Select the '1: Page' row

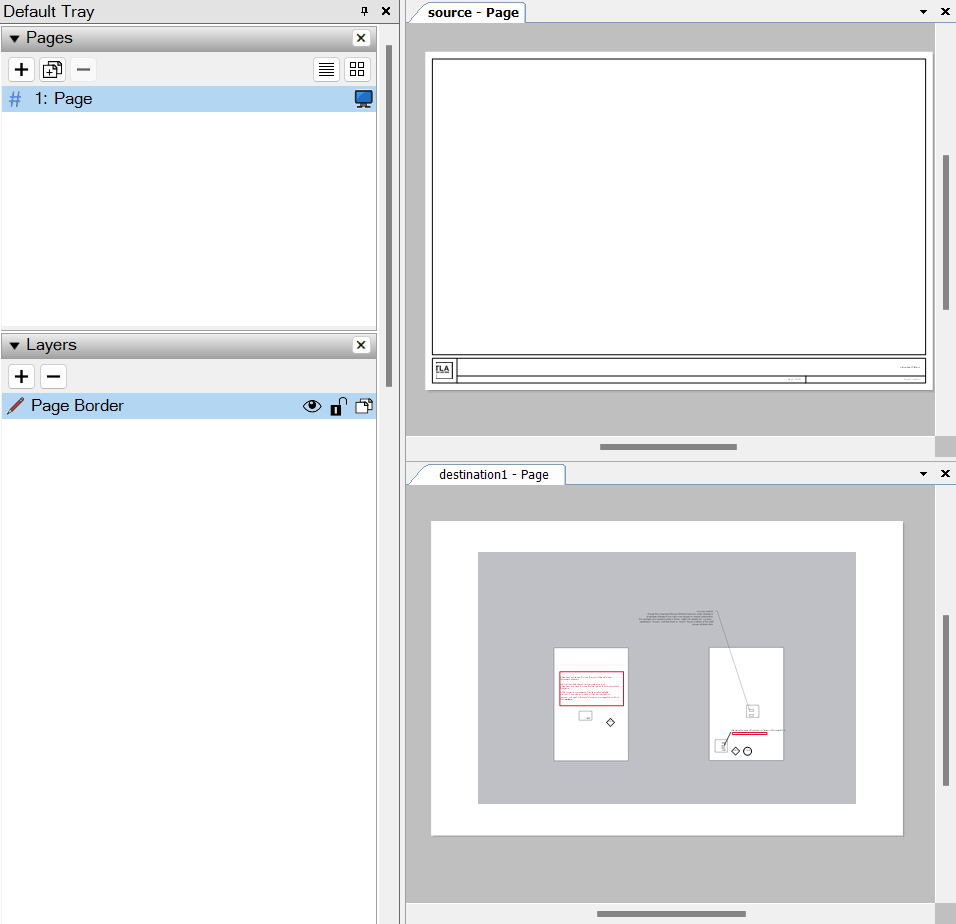[188, 99]
